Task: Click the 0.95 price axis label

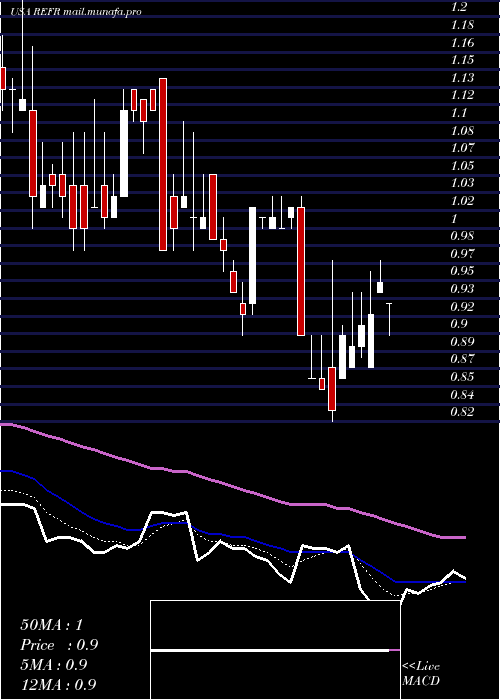Action: click(x=462, y=271)
